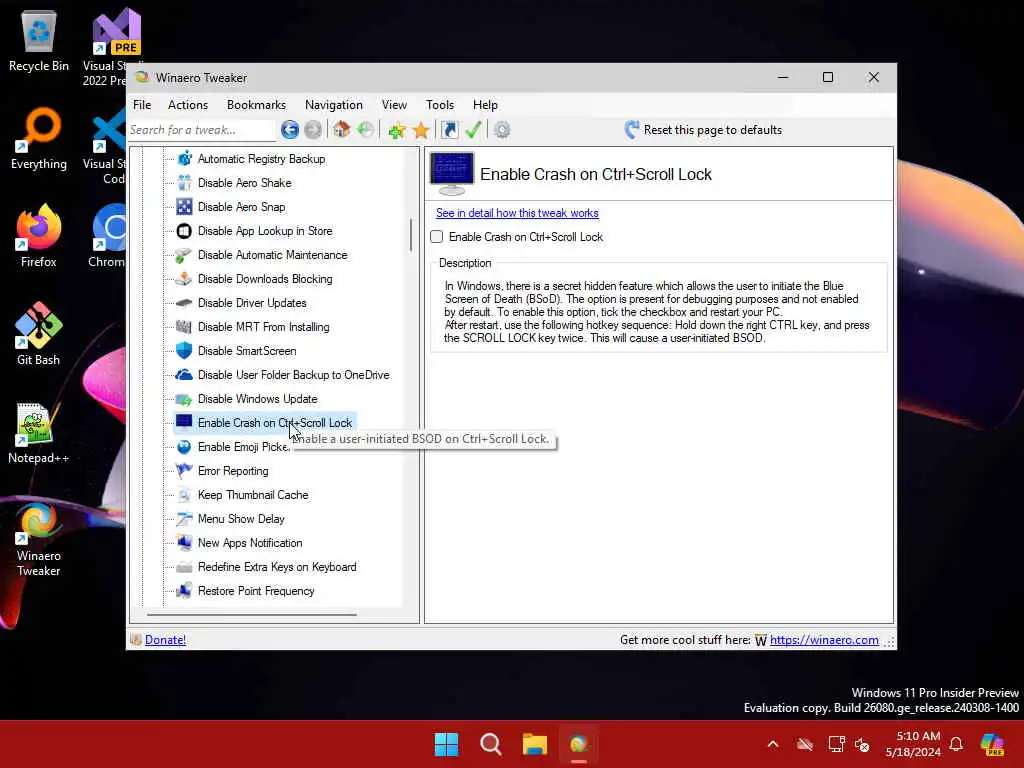Show hidden tray icons chevron
The image size is (1024, 768).
click(773, 744)
